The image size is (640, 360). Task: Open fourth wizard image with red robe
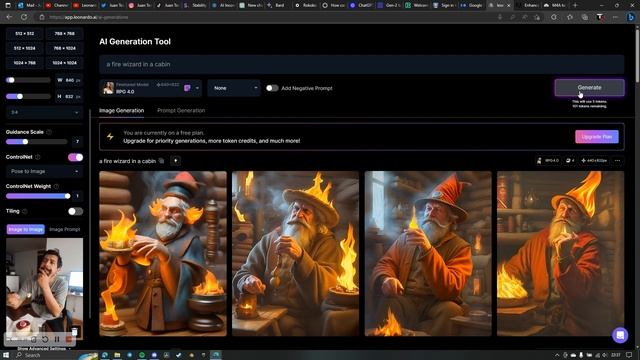560,253
